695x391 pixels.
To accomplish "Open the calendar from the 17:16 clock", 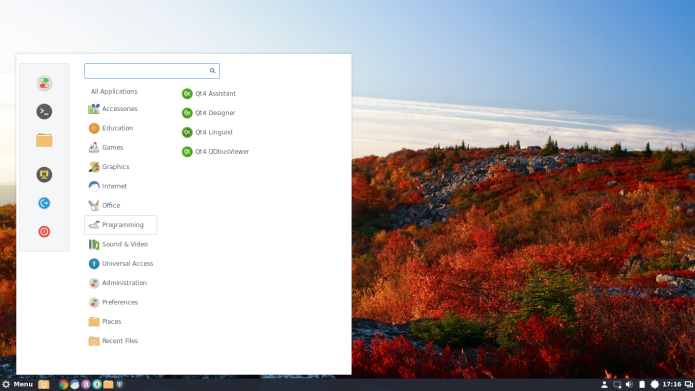I will pos(672,384).
